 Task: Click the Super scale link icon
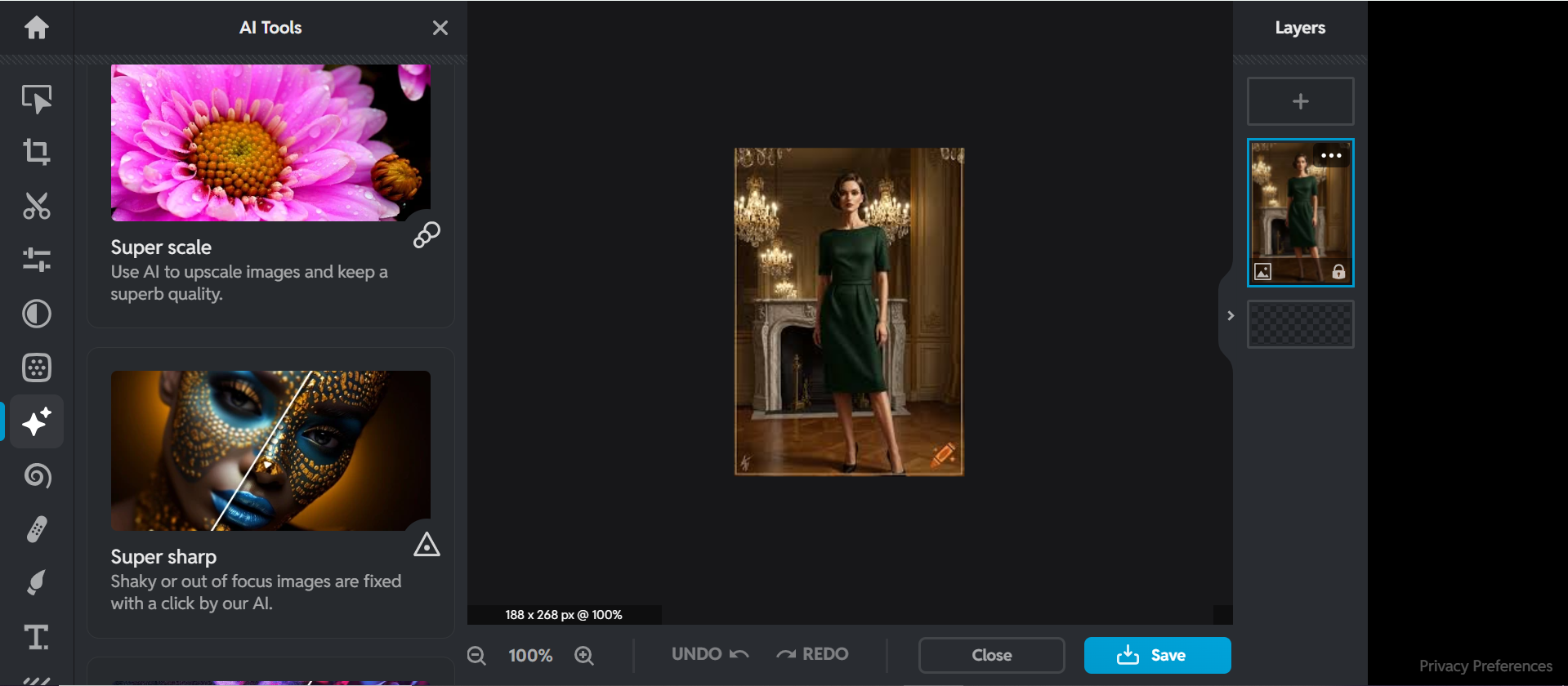[x=427, y=235]
